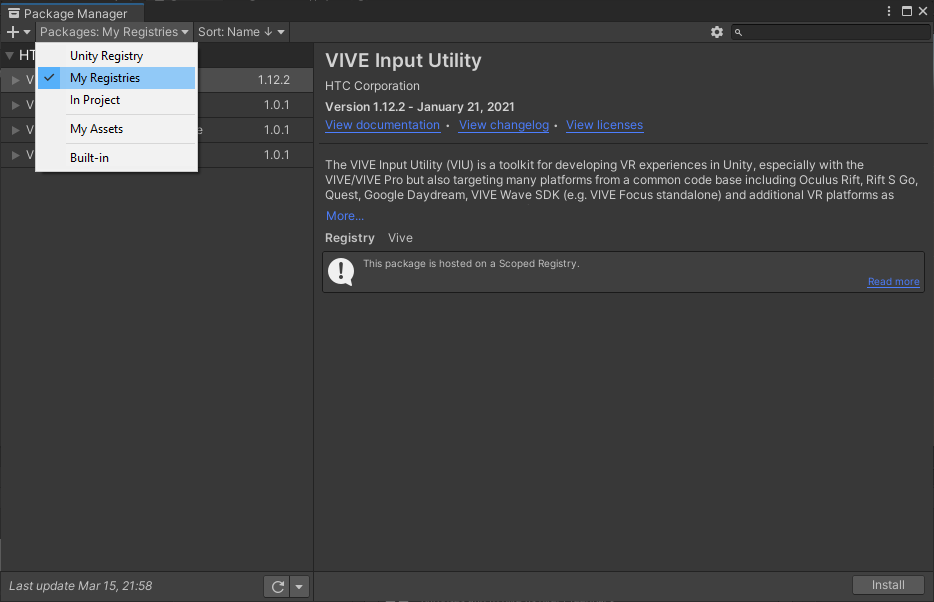Expand the description with More...
The image size is (934, 602).
[345, 216]
